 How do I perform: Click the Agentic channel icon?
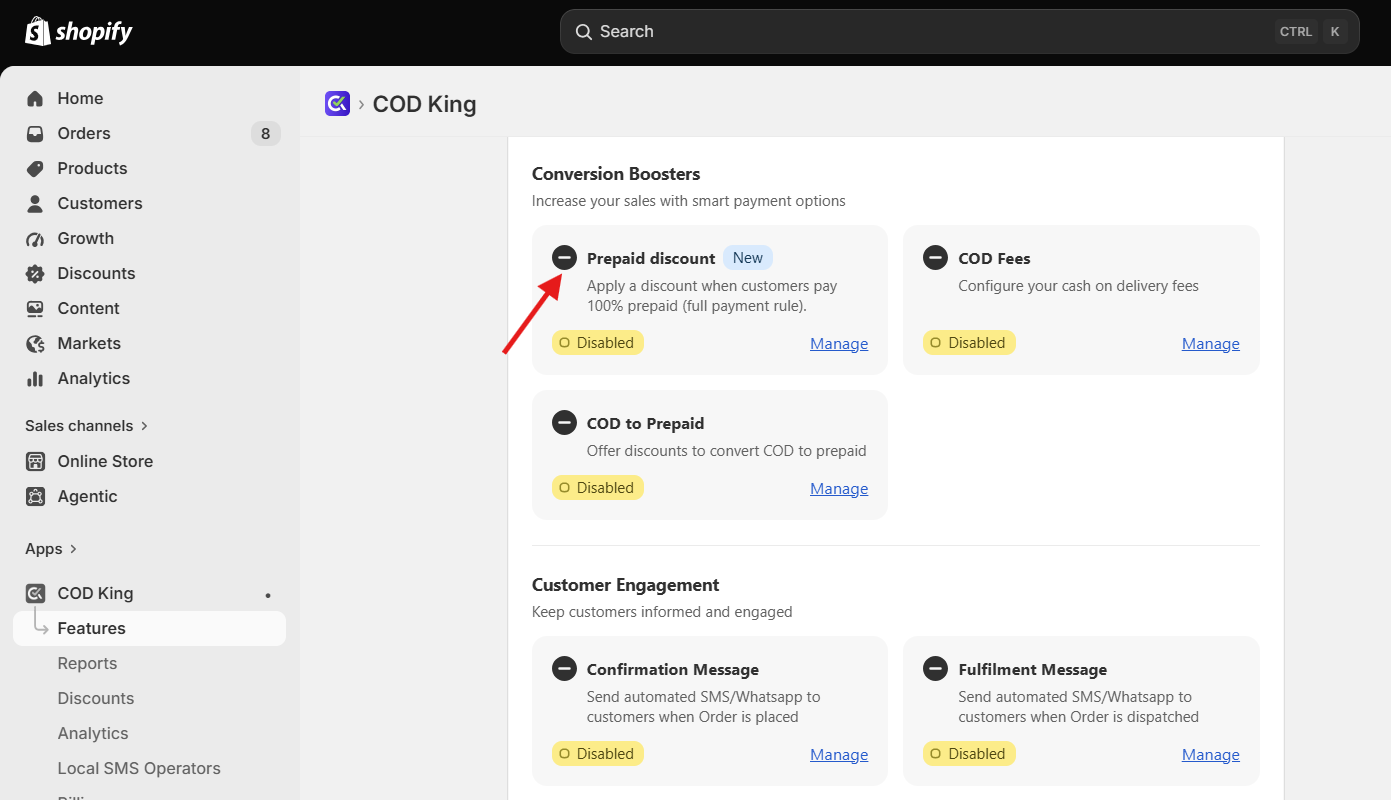[35, 496]
